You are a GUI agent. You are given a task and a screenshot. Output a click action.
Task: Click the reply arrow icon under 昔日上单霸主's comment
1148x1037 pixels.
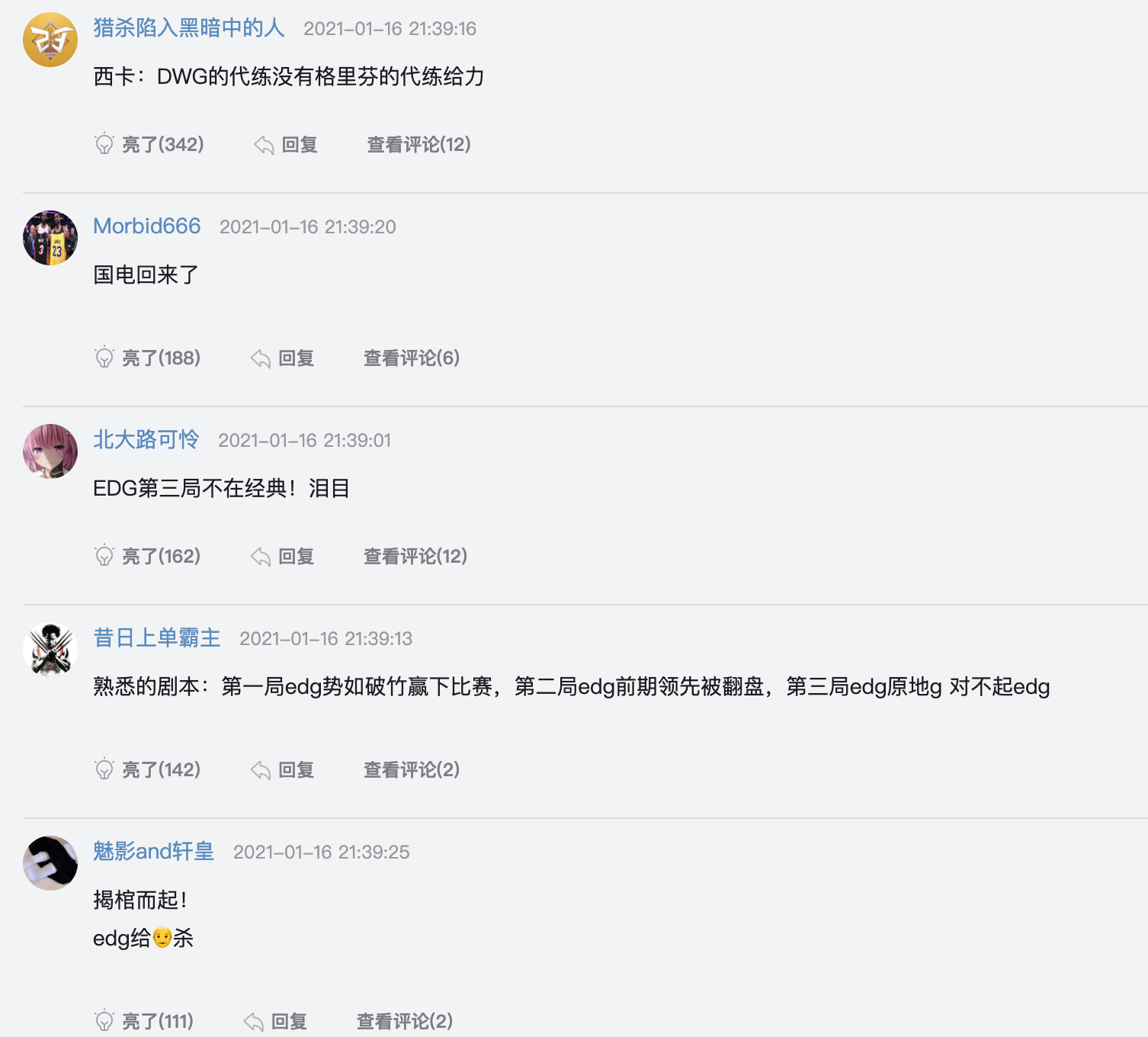[x=262, y=769]
